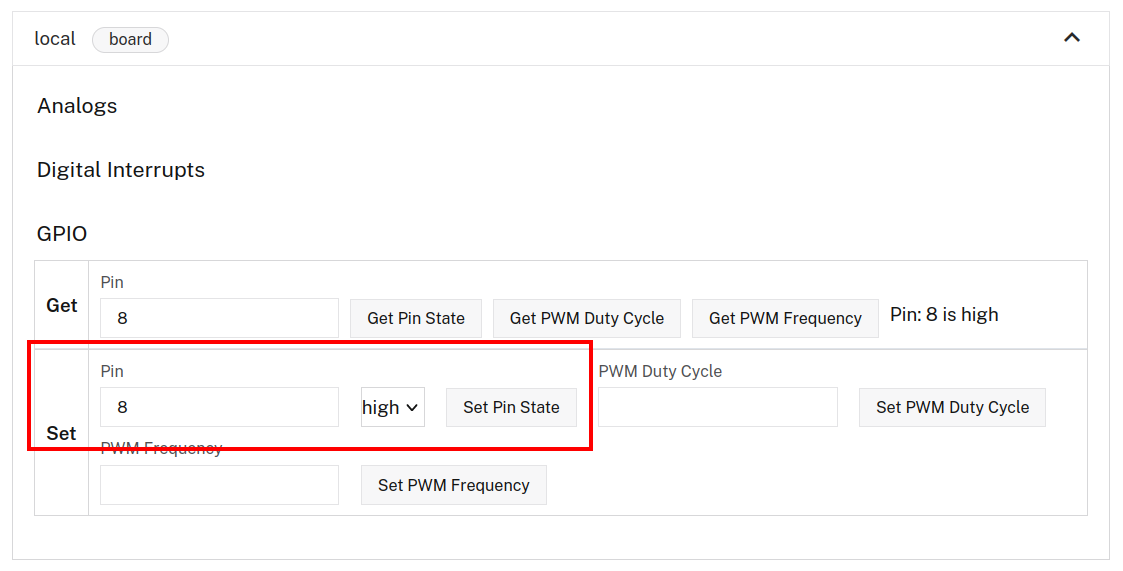This screenshot has height=571, width=1123.
Task: Select the GPIO section heading
Action: pyautogui.click(x=62, y=234)
